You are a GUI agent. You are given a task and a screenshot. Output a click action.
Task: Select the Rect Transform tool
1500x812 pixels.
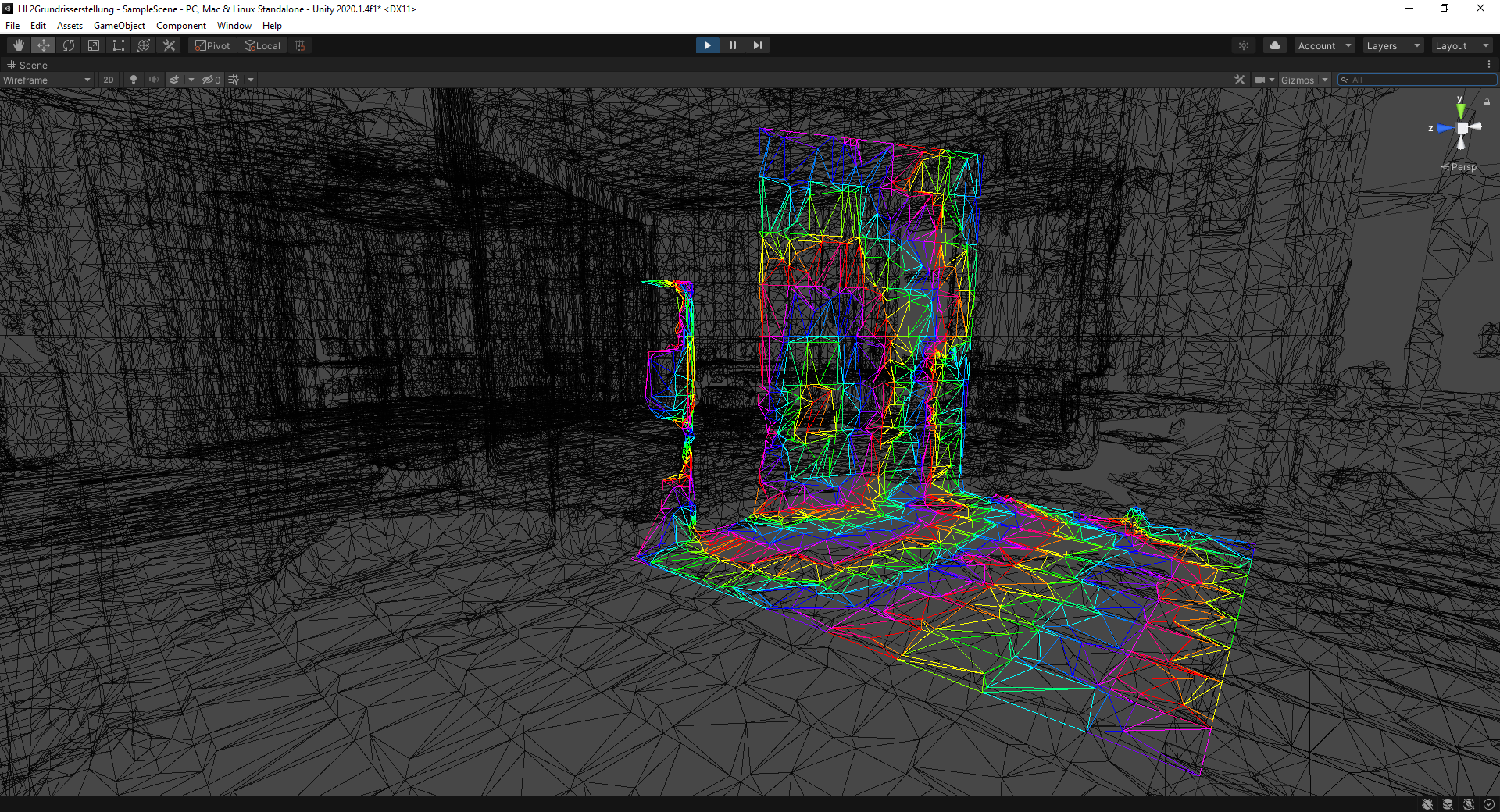[119, 45]
